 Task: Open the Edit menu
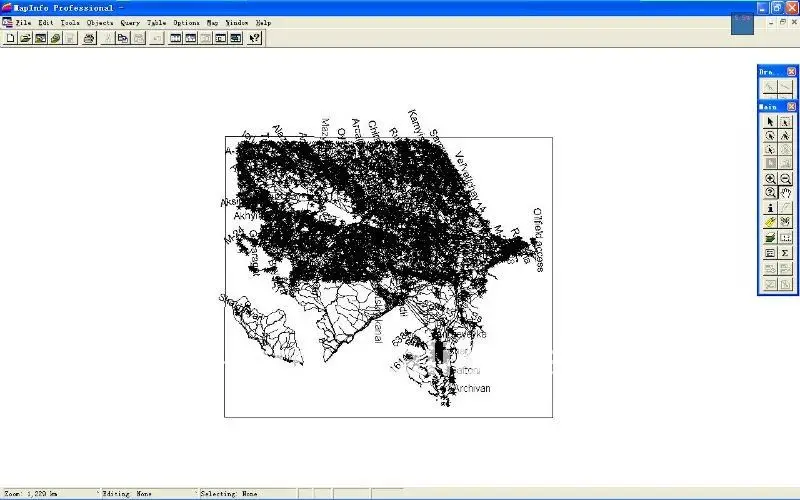(x=45, y=22)
